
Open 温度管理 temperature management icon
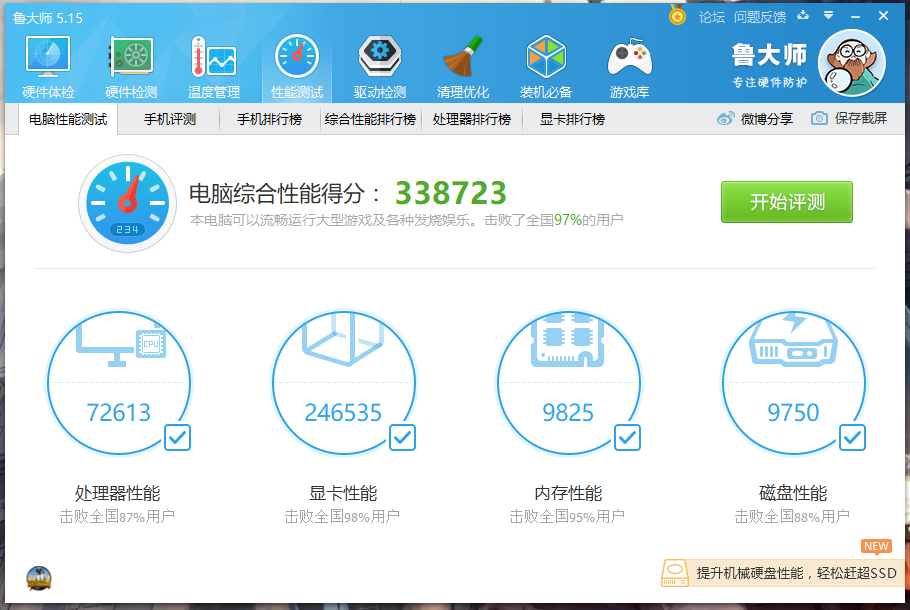click(x=214, y=56)
